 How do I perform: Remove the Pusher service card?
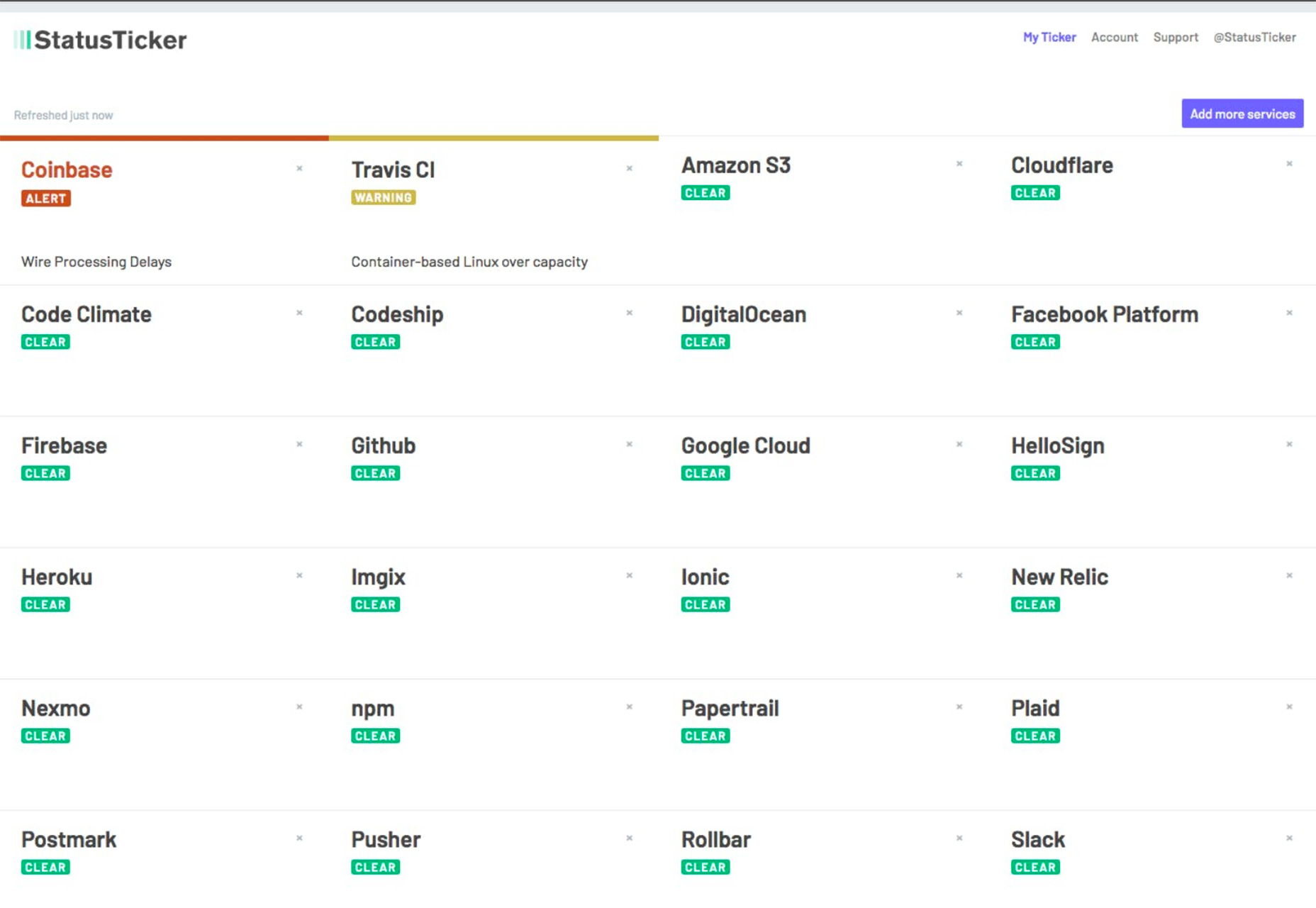(629, 838)
